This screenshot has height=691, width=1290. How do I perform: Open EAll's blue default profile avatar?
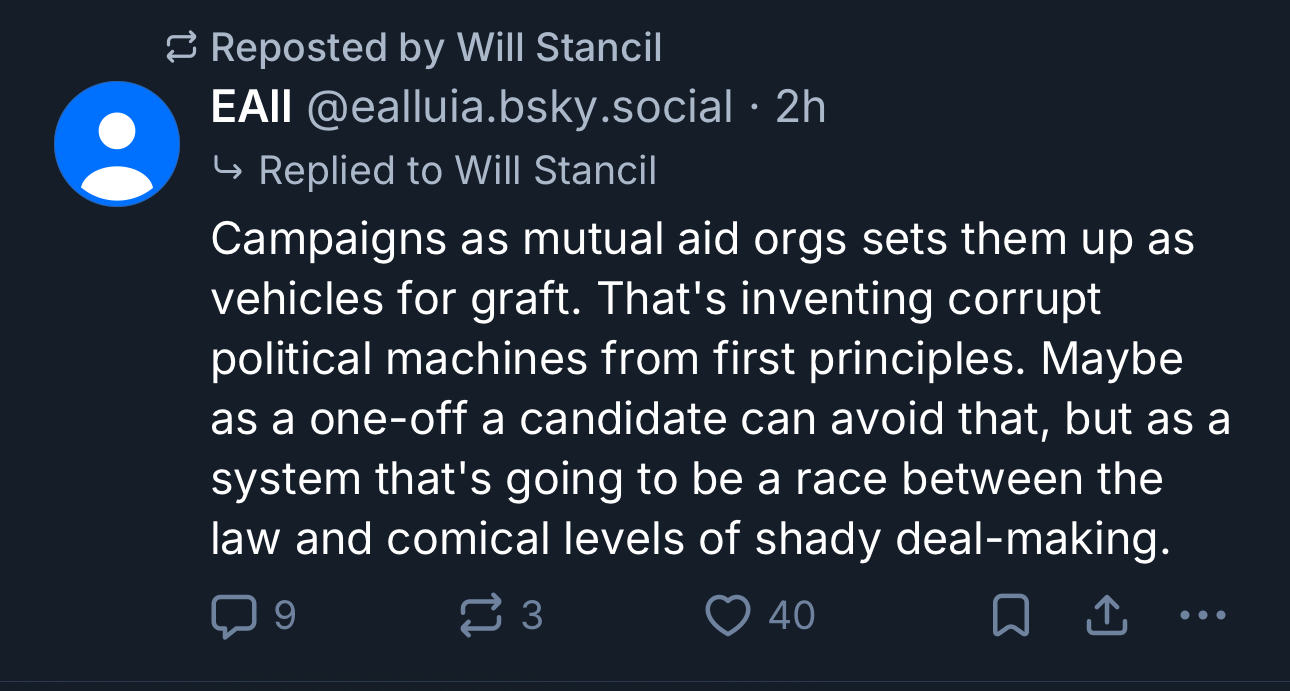tap(117, 144)
